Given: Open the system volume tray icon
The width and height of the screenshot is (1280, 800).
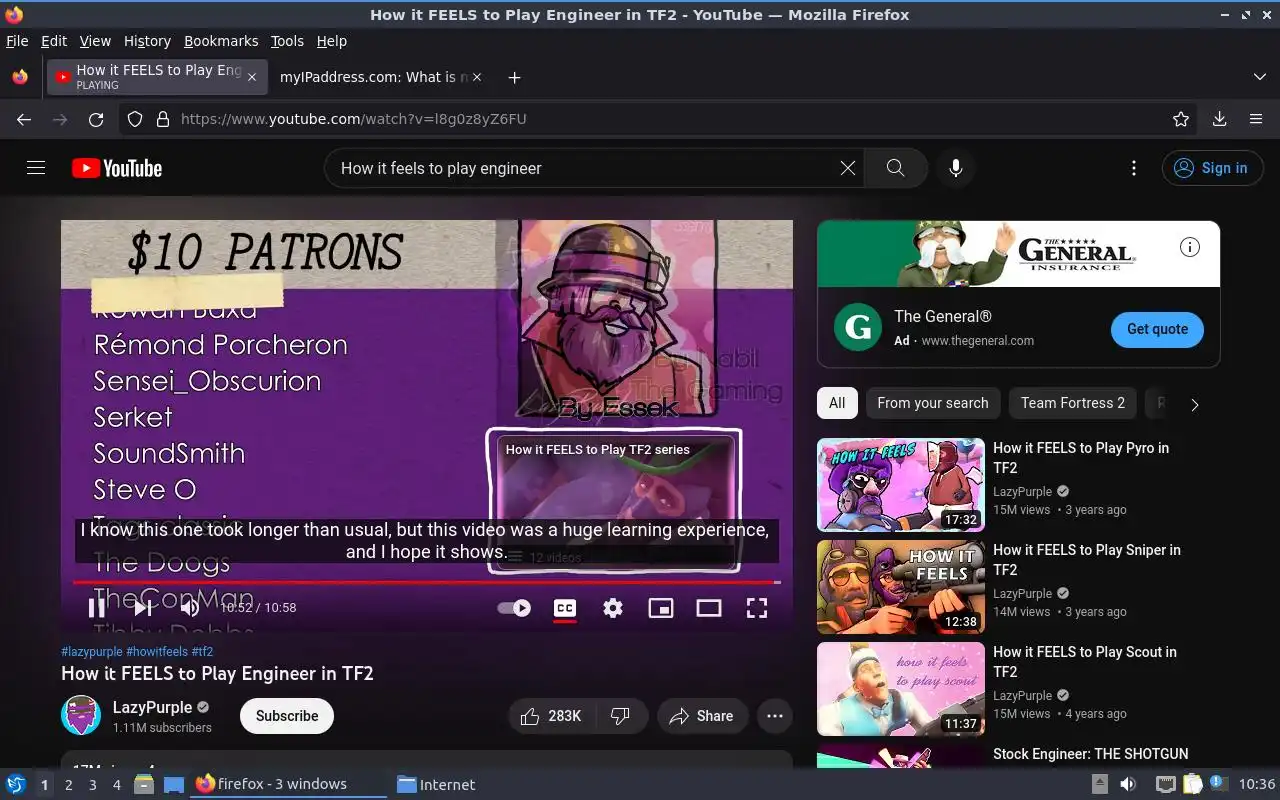Looking at the screenshot, I should [1128, 784].
